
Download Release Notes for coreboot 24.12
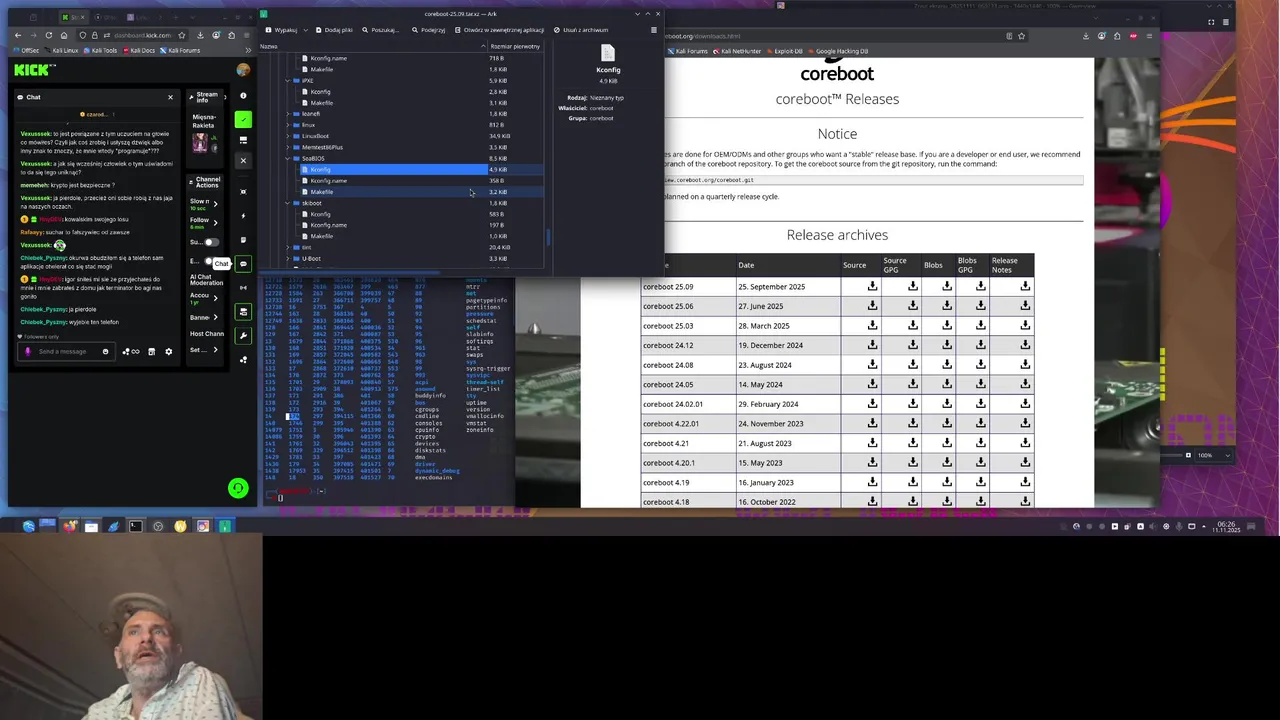1025,345
